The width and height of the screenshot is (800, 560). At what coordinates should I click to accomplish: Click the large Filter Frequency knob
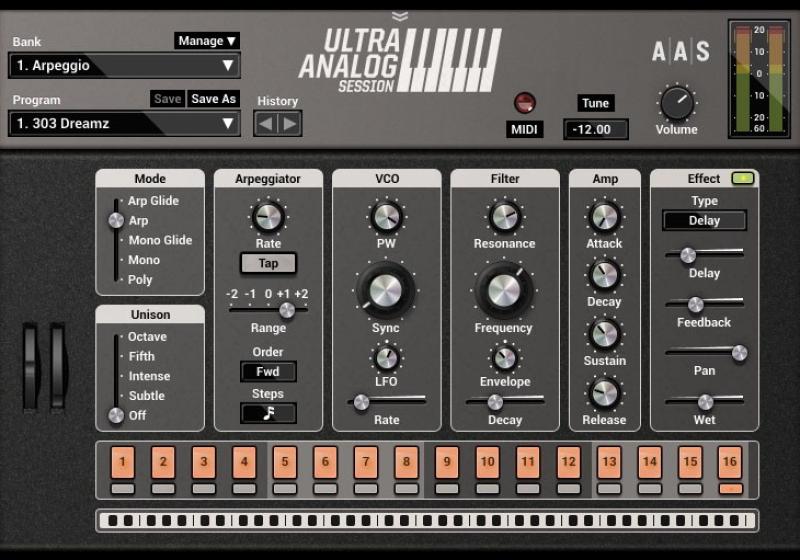504,290
